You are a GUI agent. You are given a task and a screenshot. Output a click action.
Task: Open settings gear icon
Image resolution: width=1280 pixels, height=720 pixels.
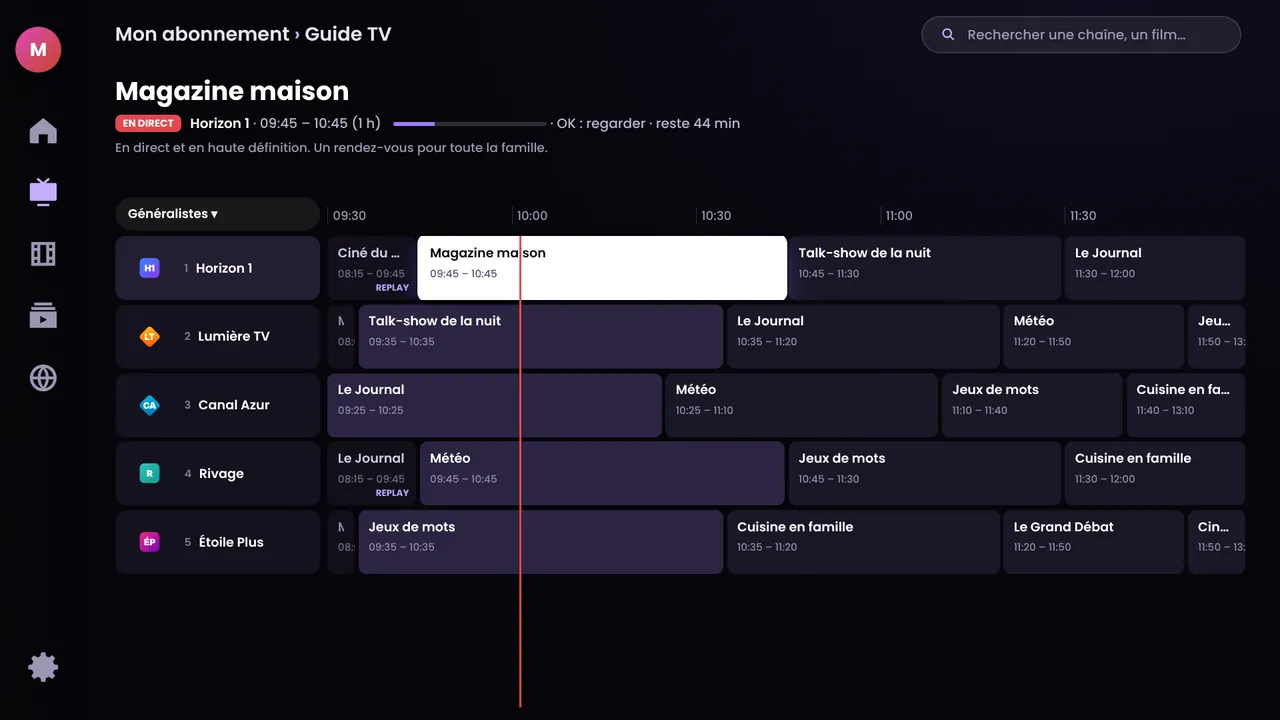point(43,667)
